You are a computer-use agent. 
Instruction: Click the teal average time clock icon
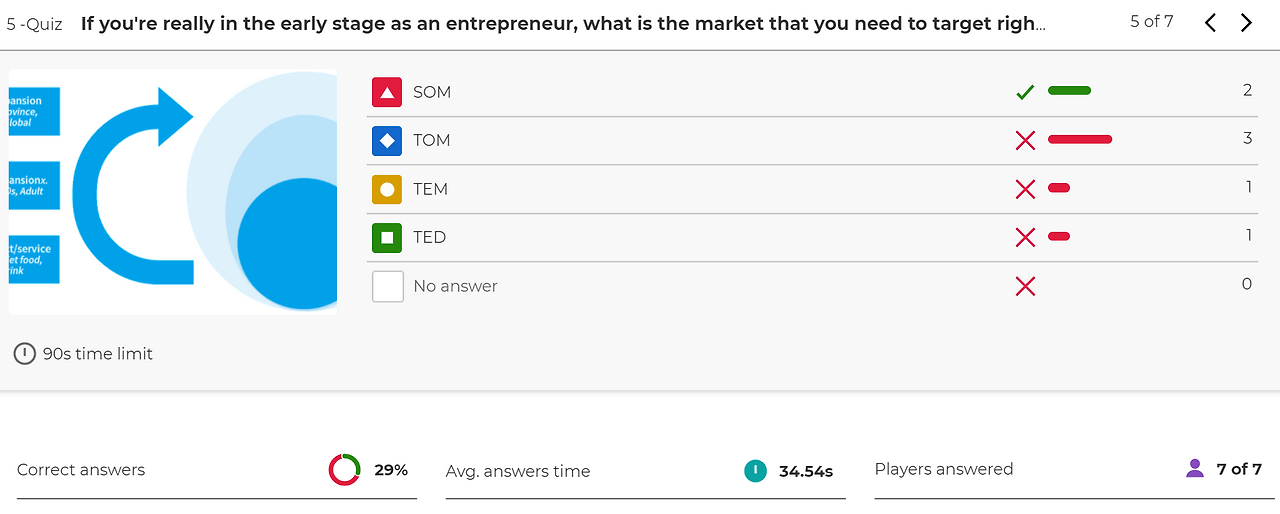point(755,470)
